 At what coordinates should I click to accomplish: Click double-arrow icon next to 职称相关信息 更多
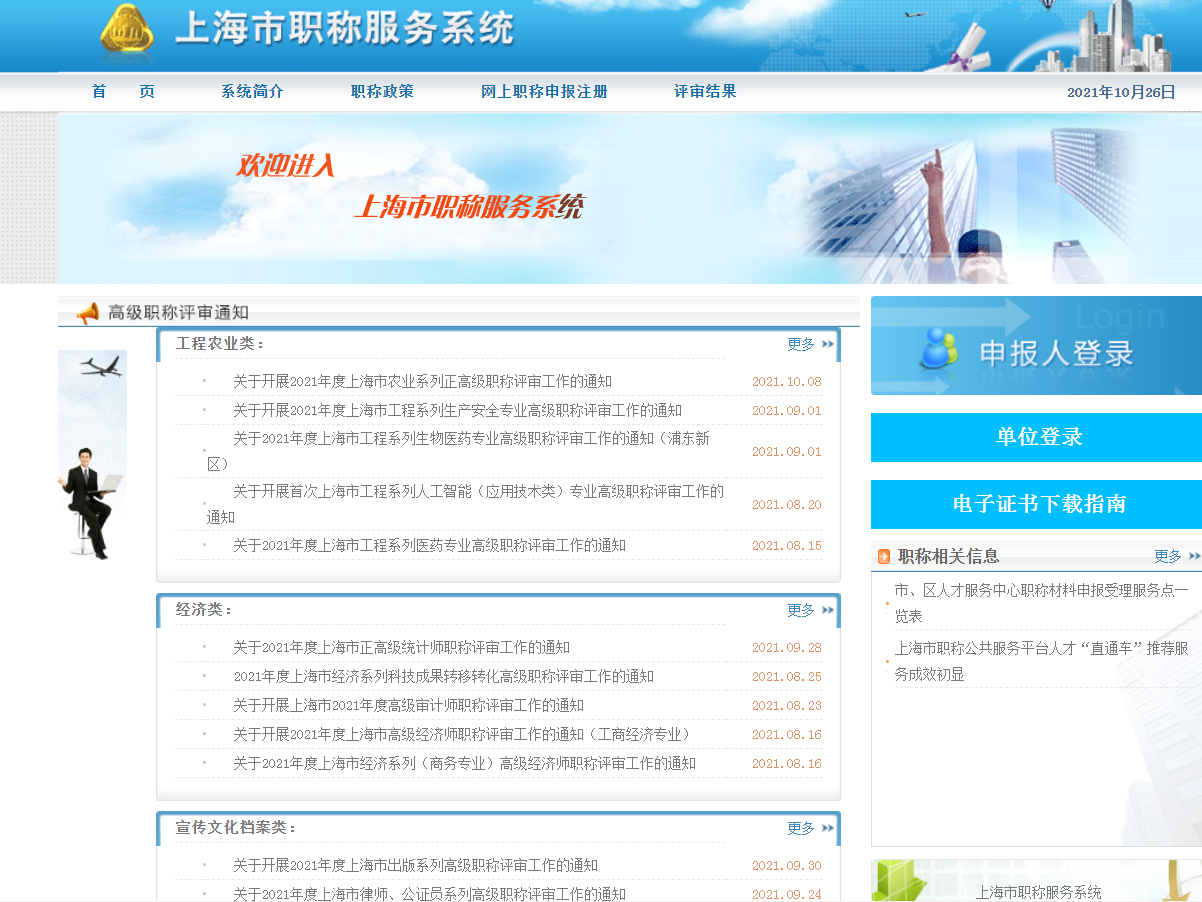pos(1193,557)
